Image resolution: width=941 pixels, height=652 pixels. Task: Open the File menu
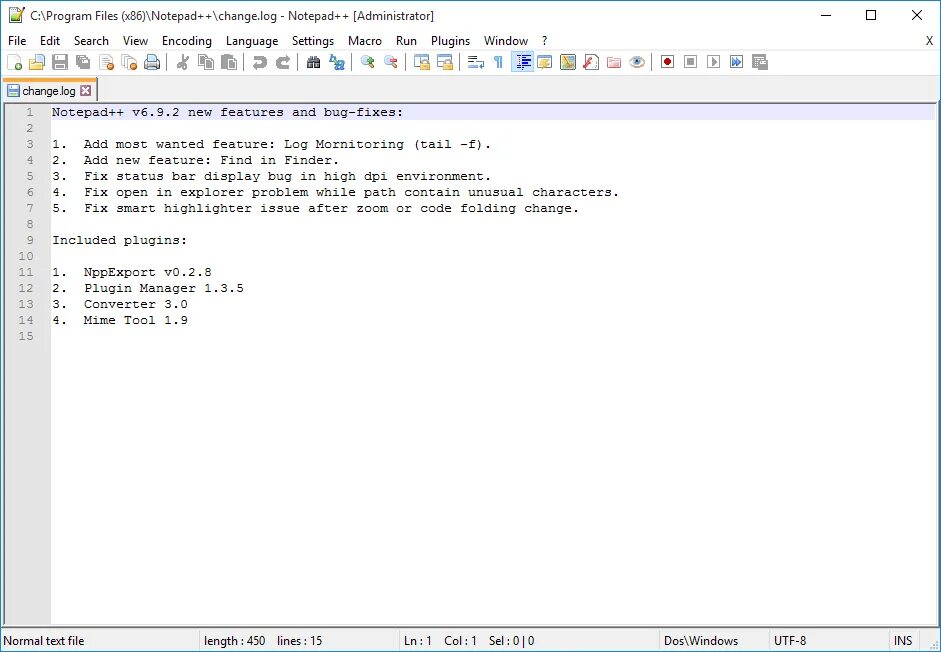click(x=17, y=41)
